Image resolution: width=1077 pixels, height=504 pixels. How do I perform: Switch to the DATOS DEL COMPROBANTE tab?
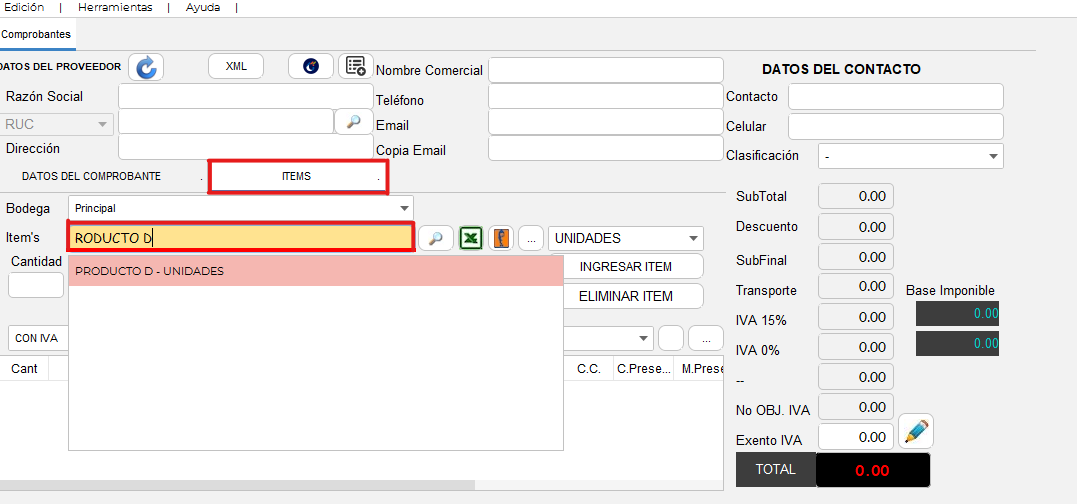click(x=91, y=176)
